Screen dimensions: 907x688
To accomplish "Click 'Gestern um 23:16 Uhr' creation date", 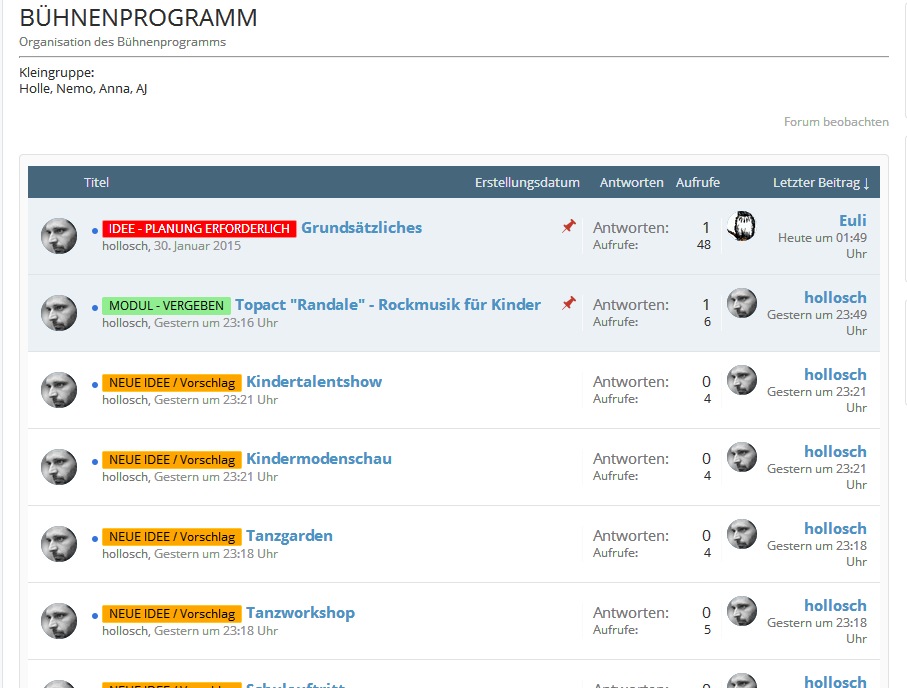I will 216,323.
